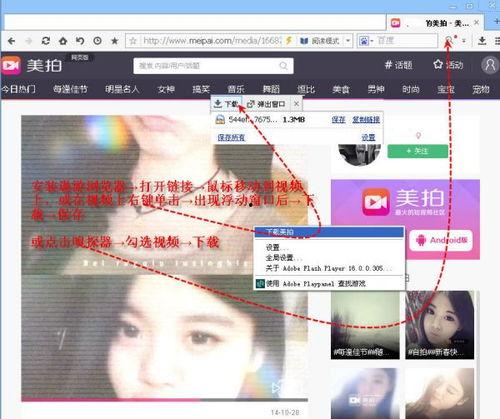This screenshot has height=419, width=500.
Task: Select the 舞蹈 category
Action: tap(271, 89)
